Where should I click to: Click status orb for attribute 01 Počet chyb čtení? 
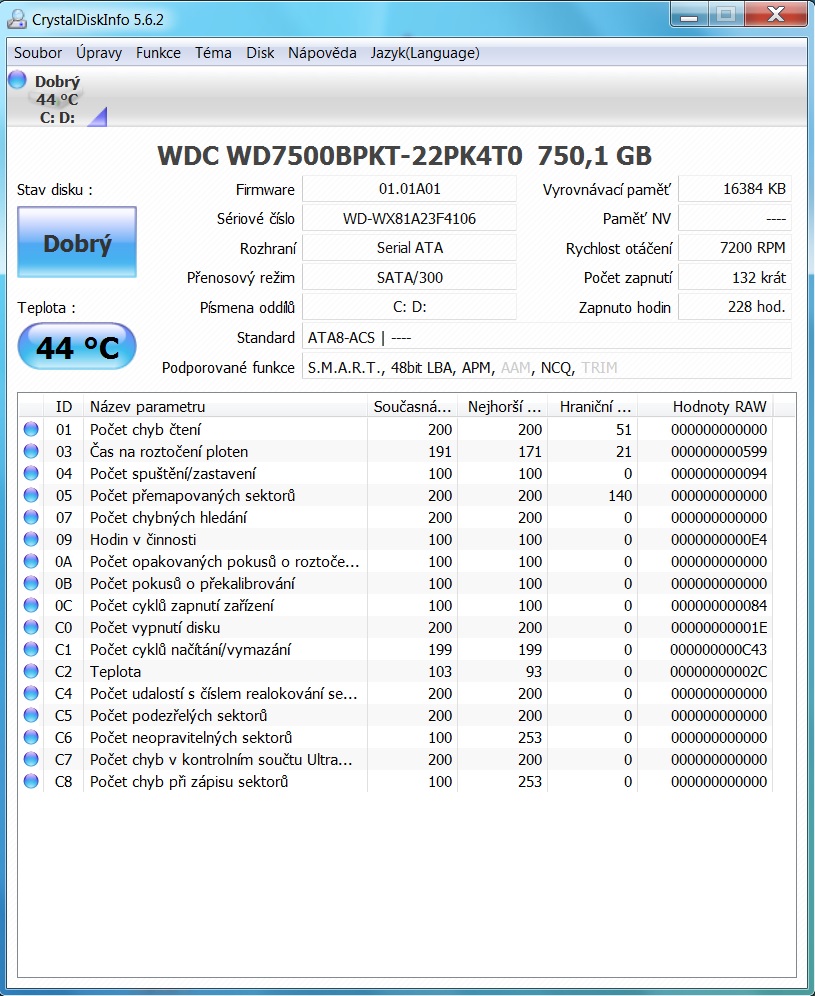tap(31, 429)
